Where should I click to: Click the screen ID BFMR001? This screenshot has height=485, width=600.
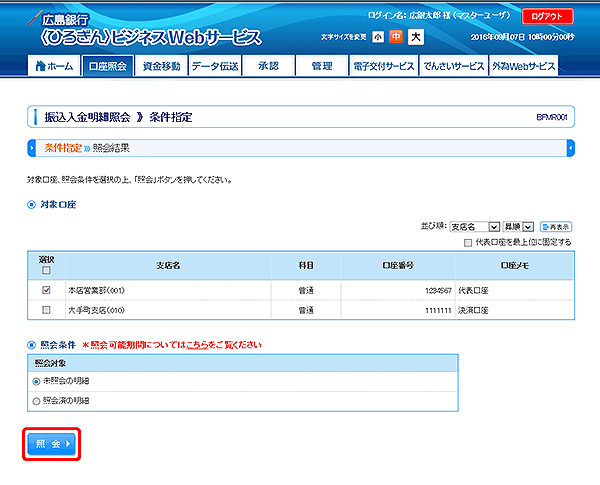(x=552, y=118)
